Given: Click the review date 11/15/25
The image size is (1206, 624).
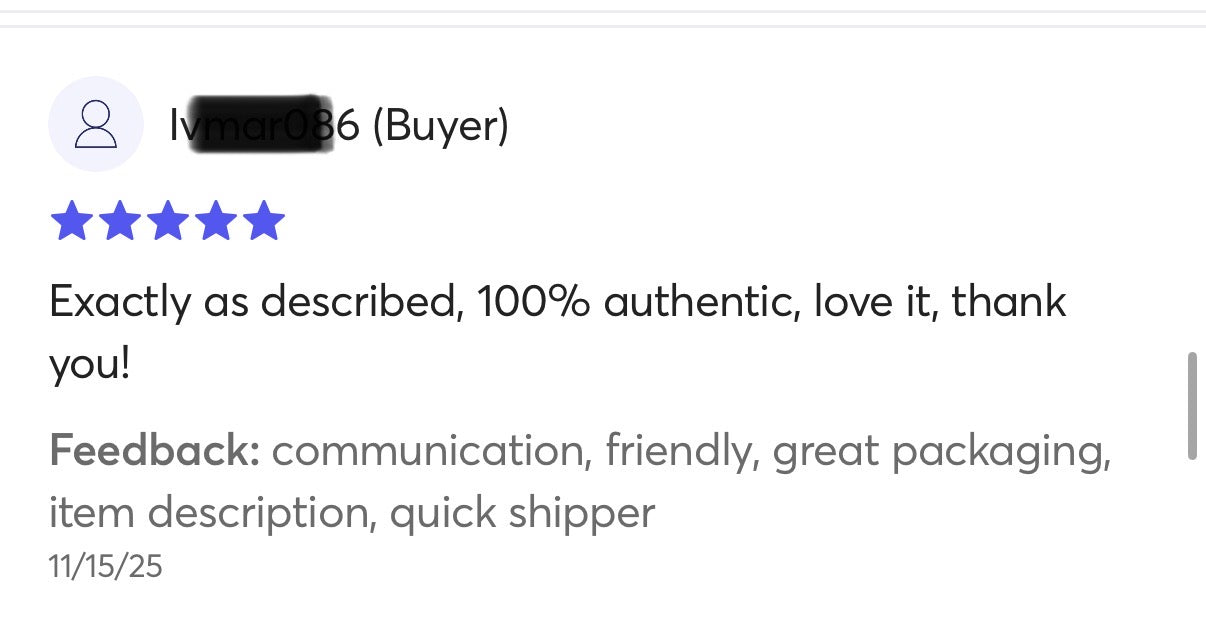Looking at the screenshot, I should point(105,567).
